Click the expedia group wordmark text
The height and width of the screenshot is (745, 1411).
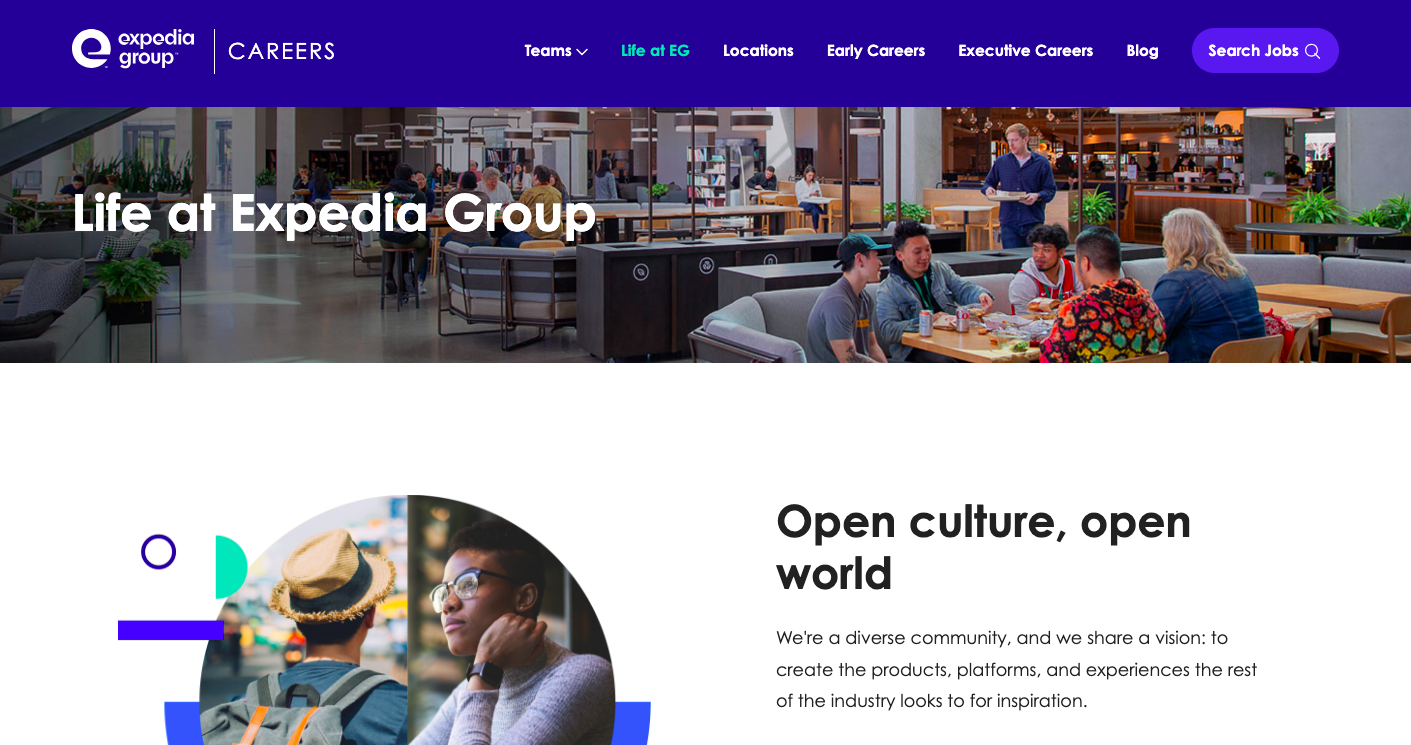point(156,48)
